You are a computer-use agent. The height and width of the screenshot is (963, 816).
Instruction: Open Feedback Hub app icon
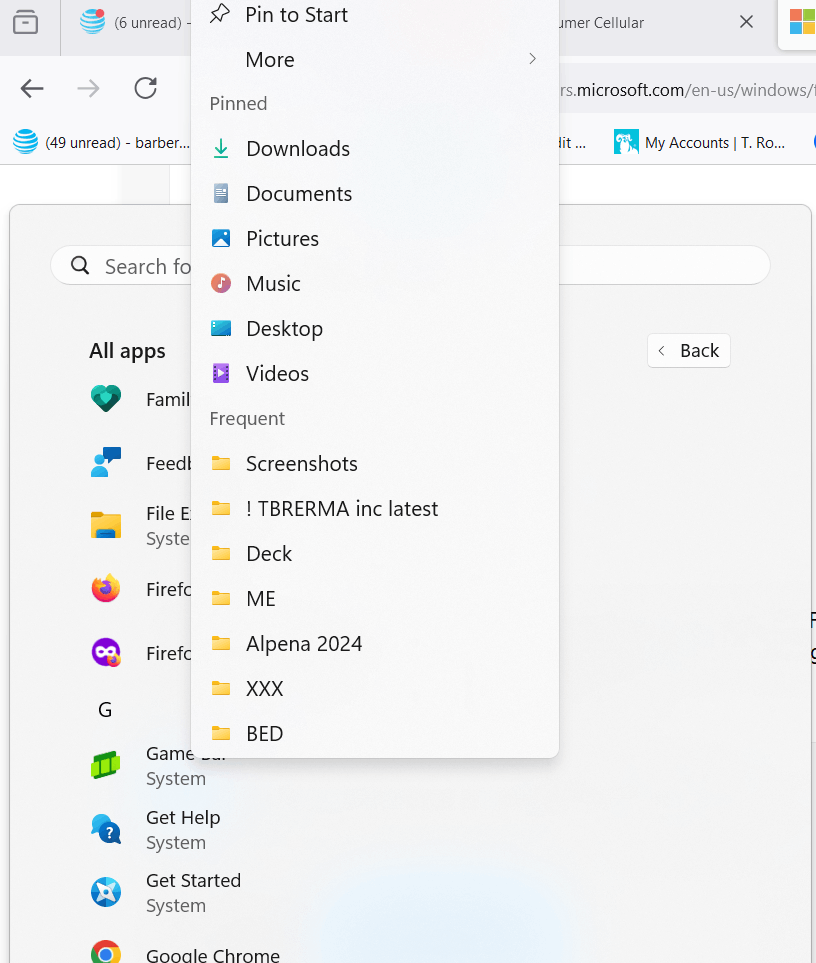[x=106, y=462]
